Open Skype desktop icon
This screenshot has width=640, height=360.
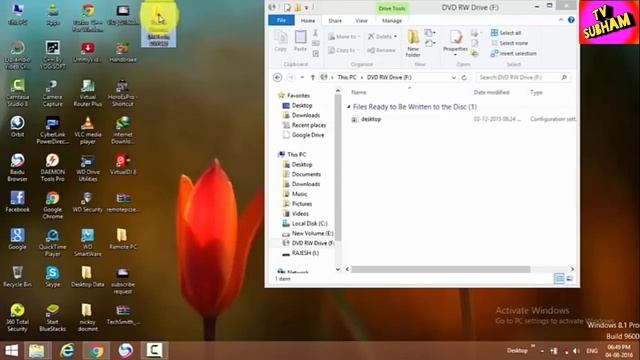[53, 276]
